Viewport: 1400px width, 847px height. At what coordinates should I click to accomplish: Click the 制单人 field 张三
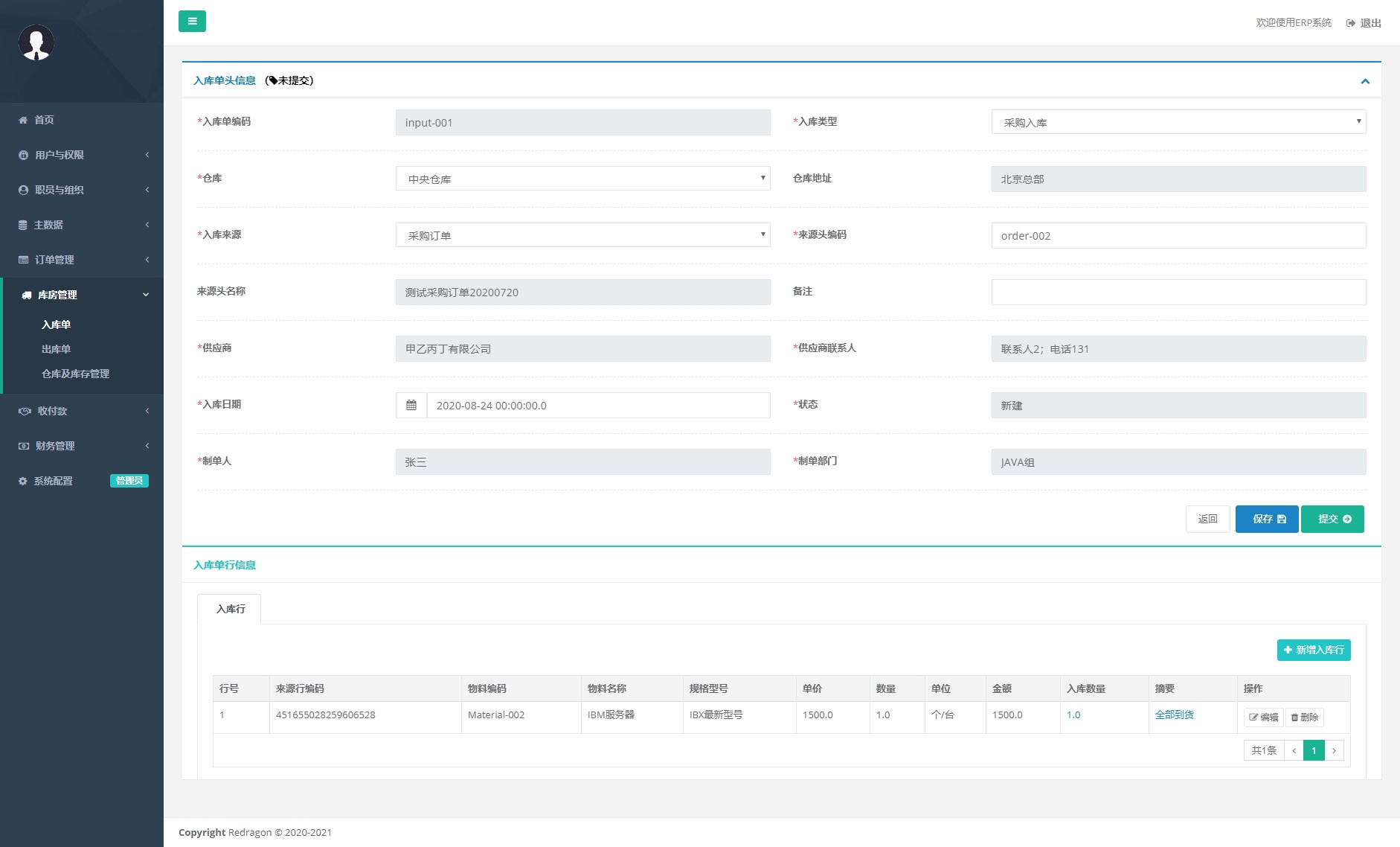tap(582, 461)
